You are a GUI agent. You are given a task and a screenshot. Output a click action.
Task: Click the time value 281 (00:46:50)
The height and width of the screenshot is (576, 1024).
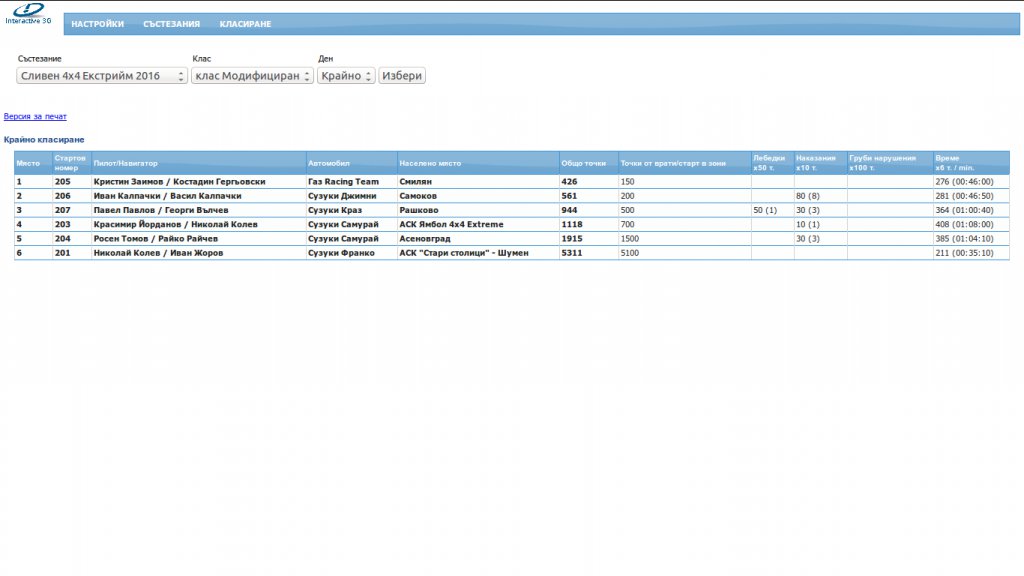964,196
